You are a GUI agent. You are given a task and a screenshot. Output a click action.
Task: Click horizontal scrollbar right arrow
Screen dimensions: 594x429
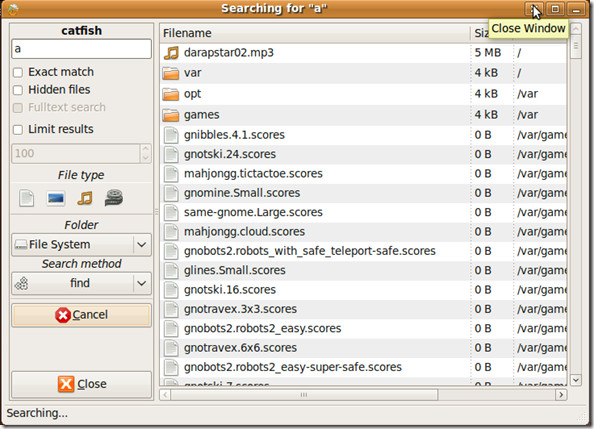[x=561, y=395]
